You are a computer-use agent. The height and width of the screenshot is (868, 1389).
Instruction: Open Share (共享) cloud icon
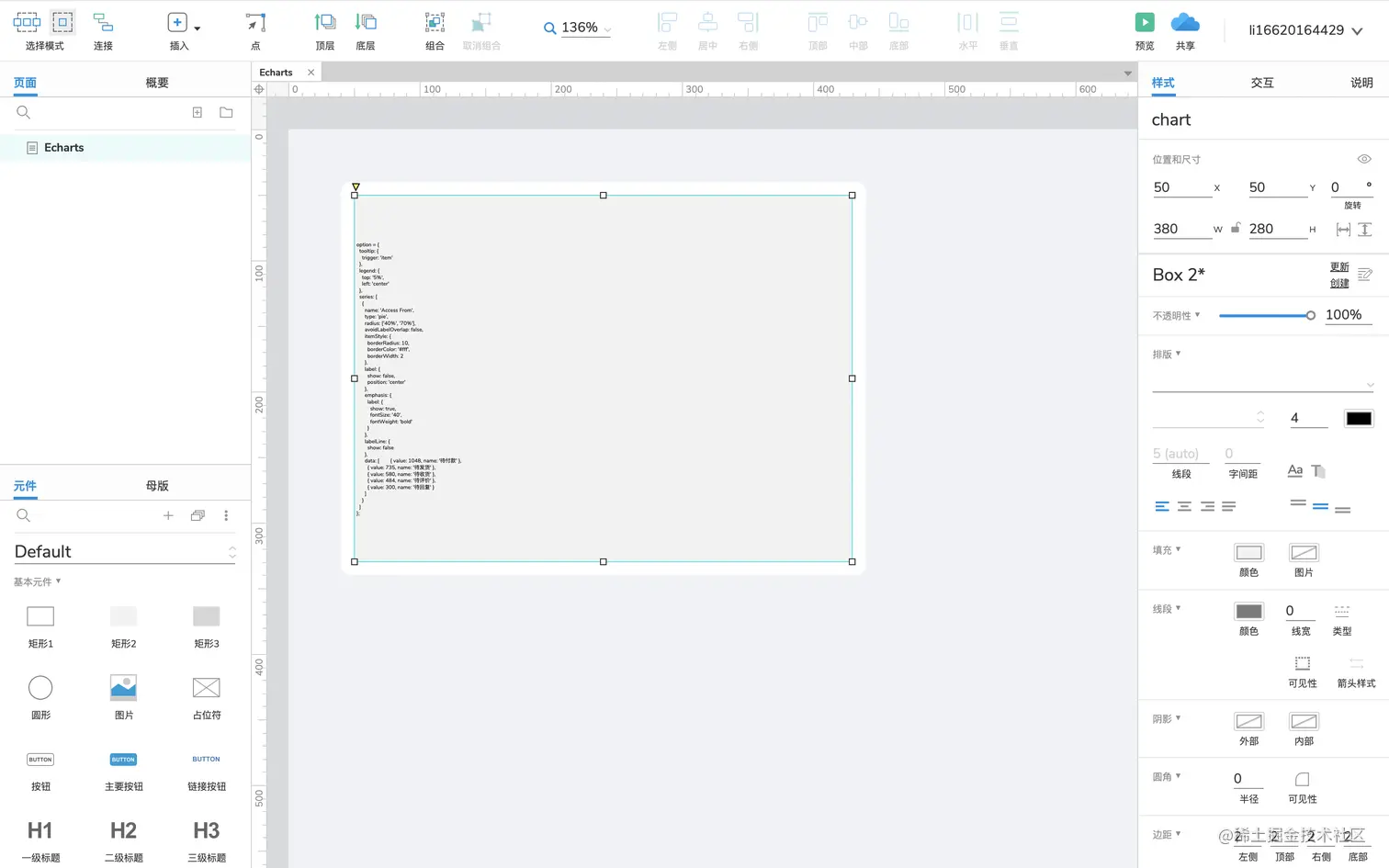pos(1185,22)
